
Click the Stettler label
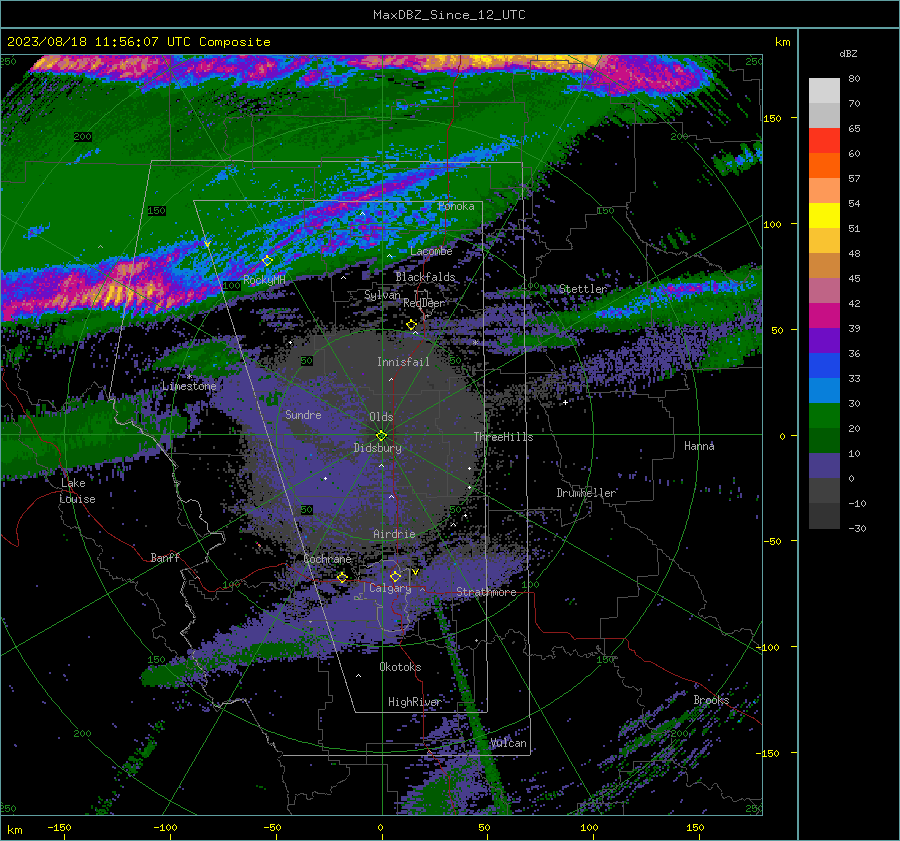(x=583, y=289)
